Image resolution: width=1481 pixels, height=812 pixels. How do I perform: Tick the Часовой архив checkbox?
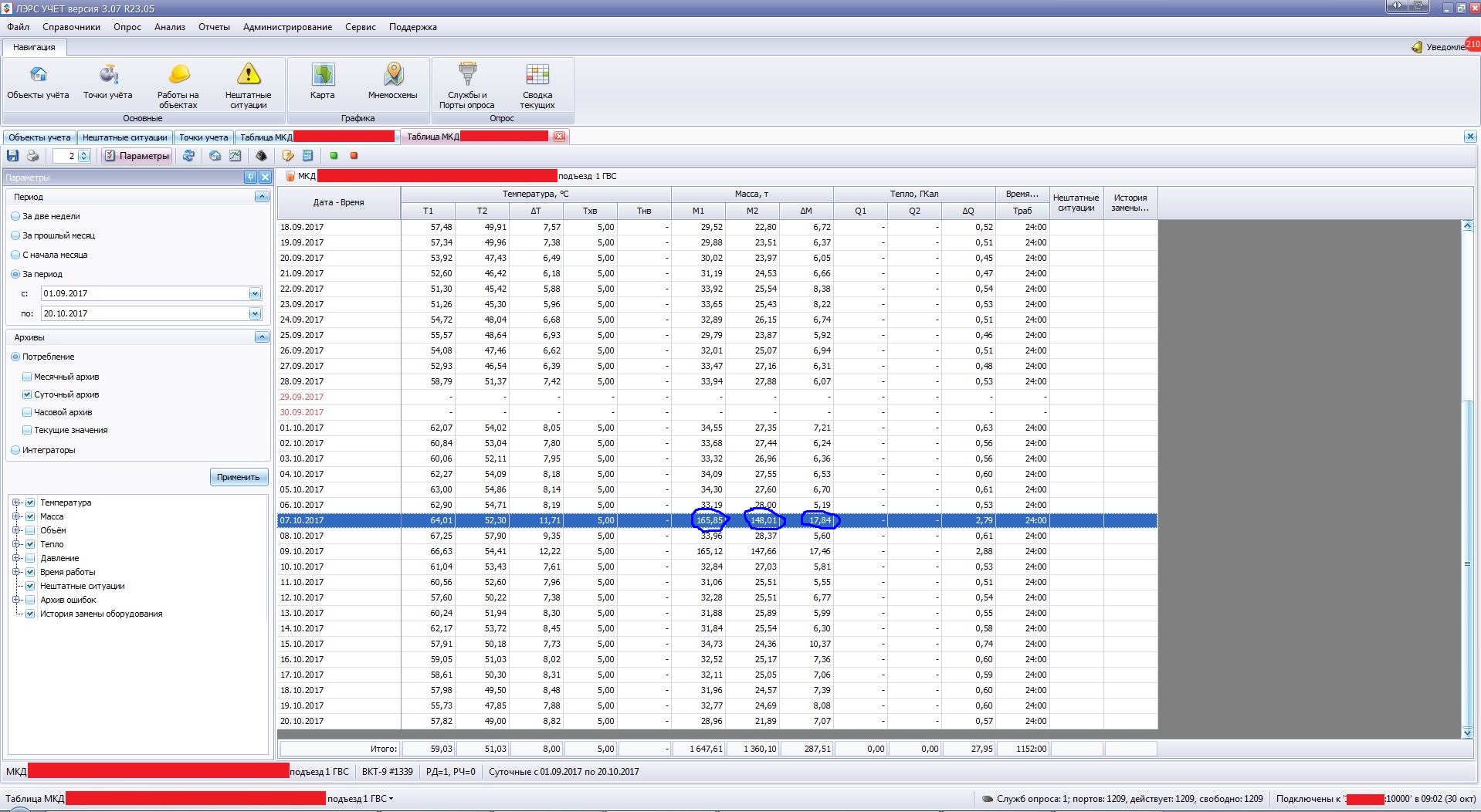tap(27, 412)
